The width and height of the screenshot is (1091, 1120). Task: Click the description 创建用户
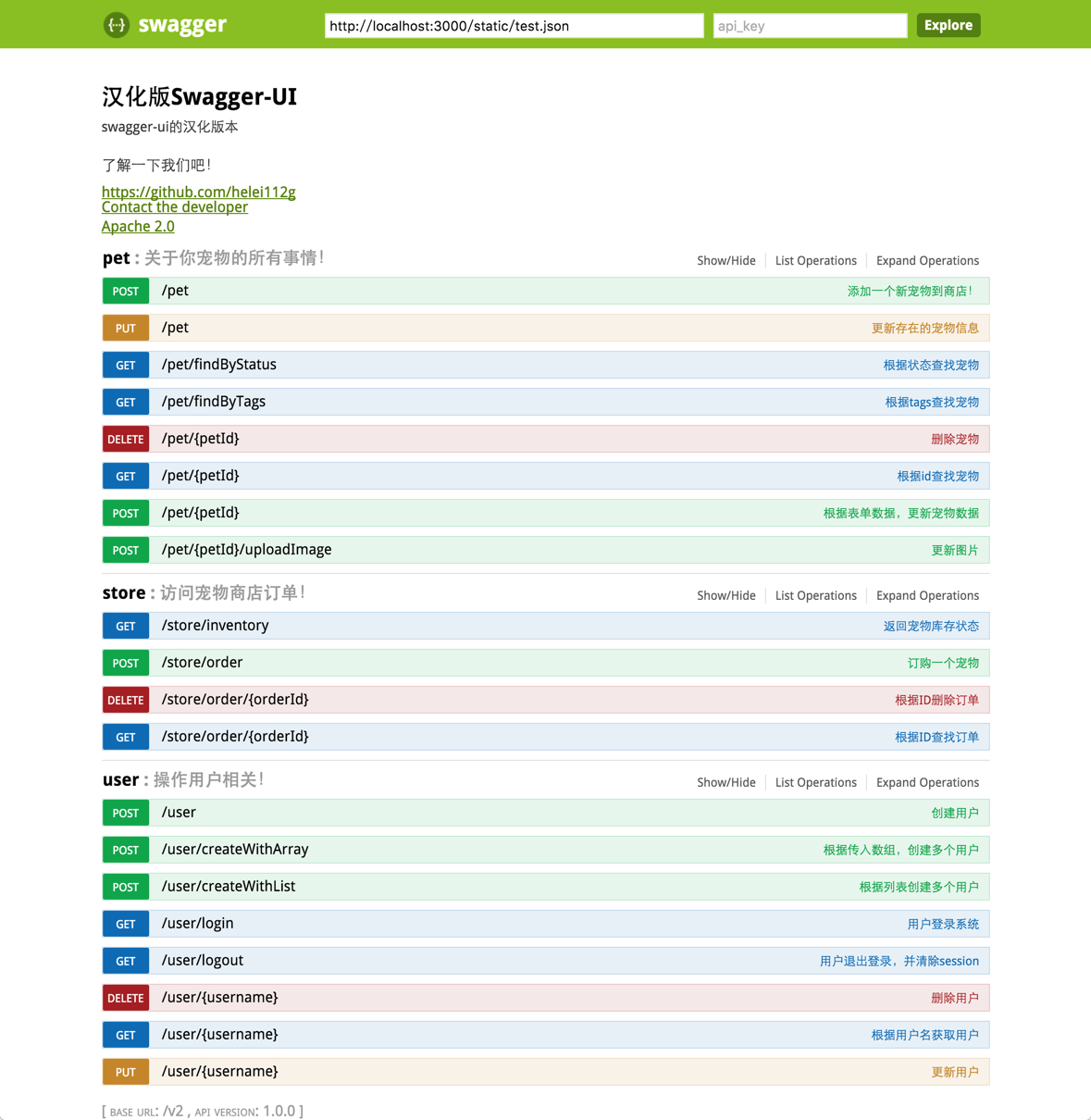tap(955, 813)
